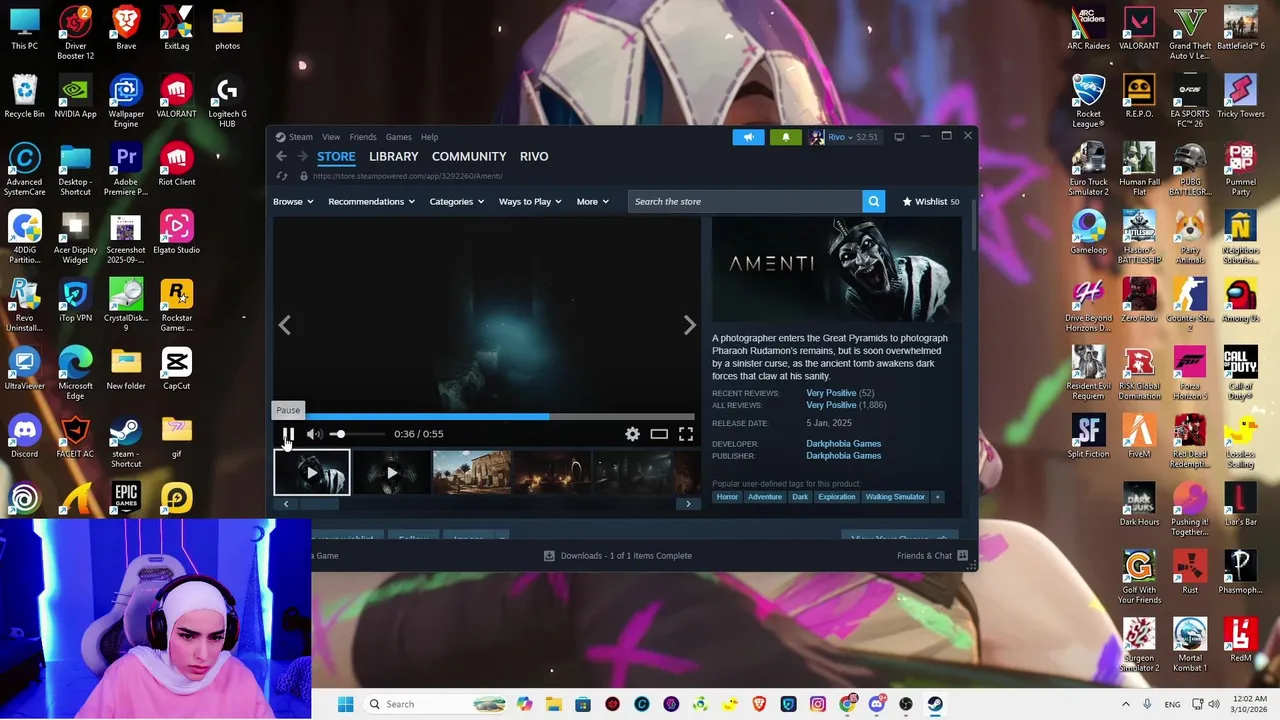Mute the trailer volume speaker icon

(x=314, y=434)
